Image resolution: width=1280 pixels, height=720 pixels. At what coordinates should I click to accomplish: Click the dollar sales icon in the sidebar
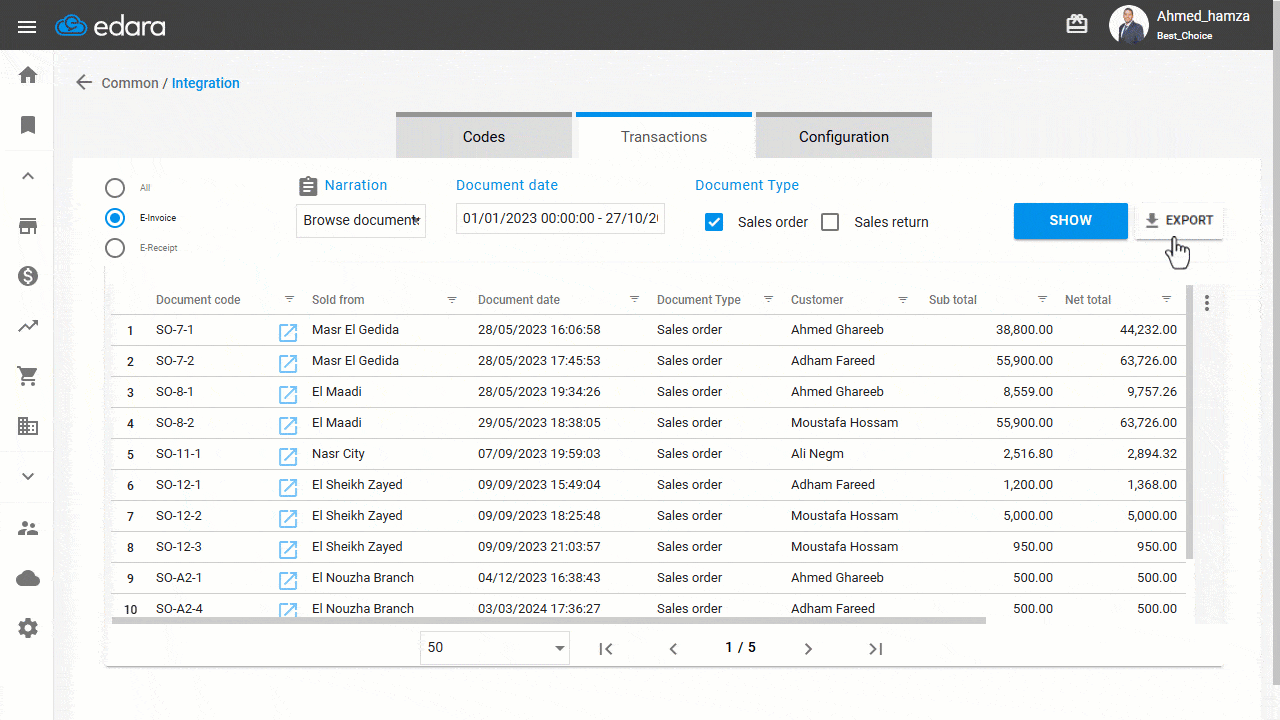coord(27,276)
